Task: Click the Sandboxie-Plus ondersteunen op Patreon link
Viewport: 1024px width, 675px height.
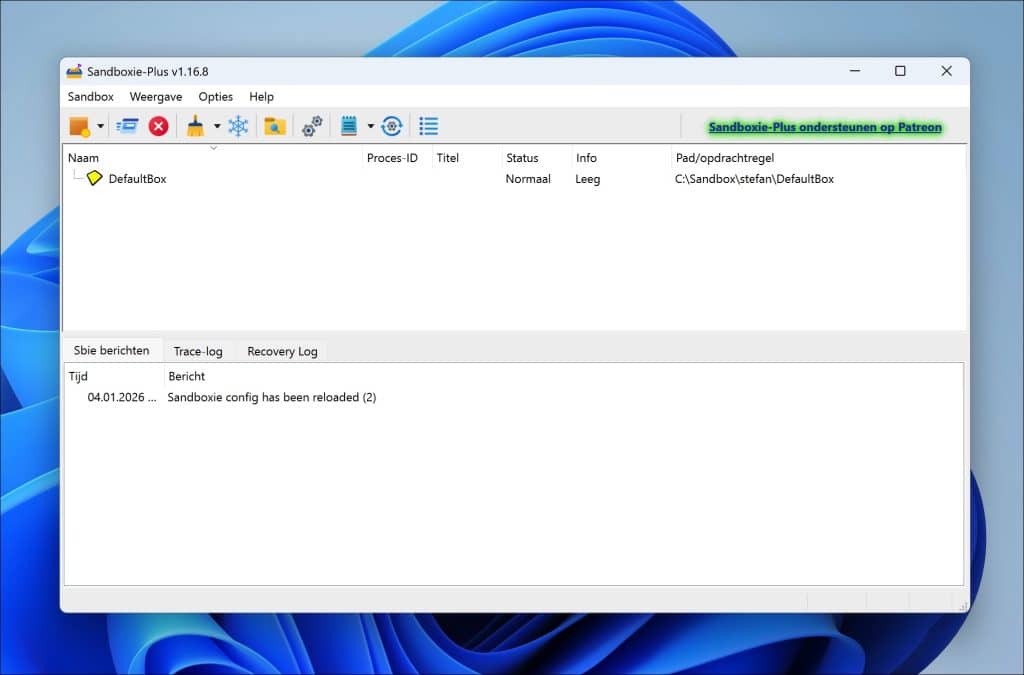Action: [x=824, y=127]
